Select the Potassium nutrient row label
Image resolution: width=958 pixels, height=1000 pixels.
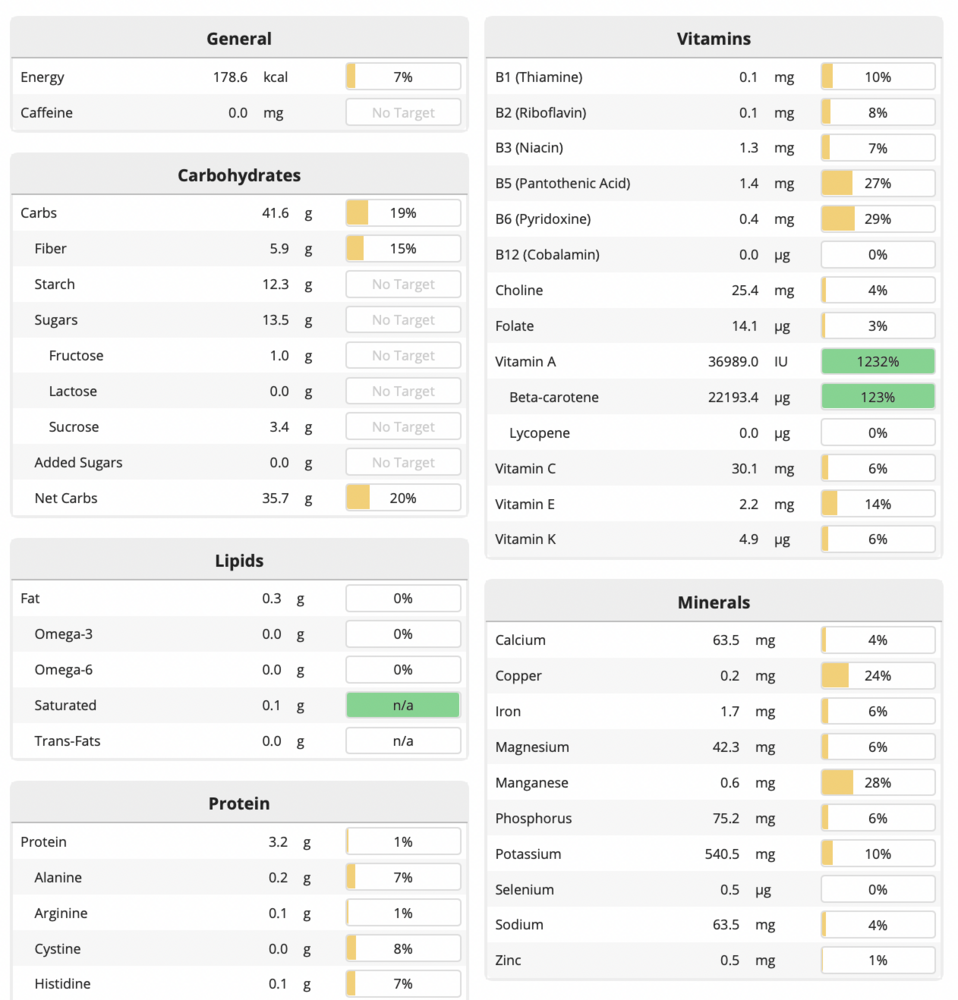point(528,854)
